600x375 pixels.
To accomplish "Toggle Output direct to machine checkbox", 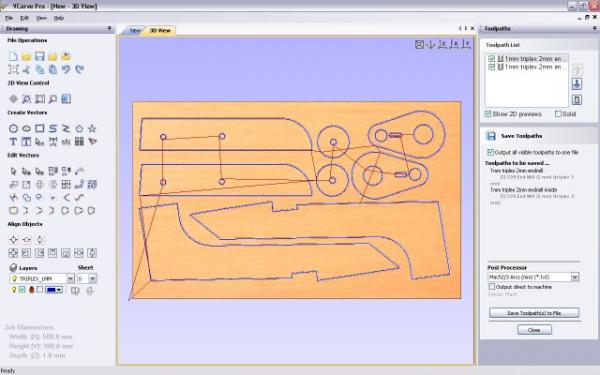I will pos(491,287).
